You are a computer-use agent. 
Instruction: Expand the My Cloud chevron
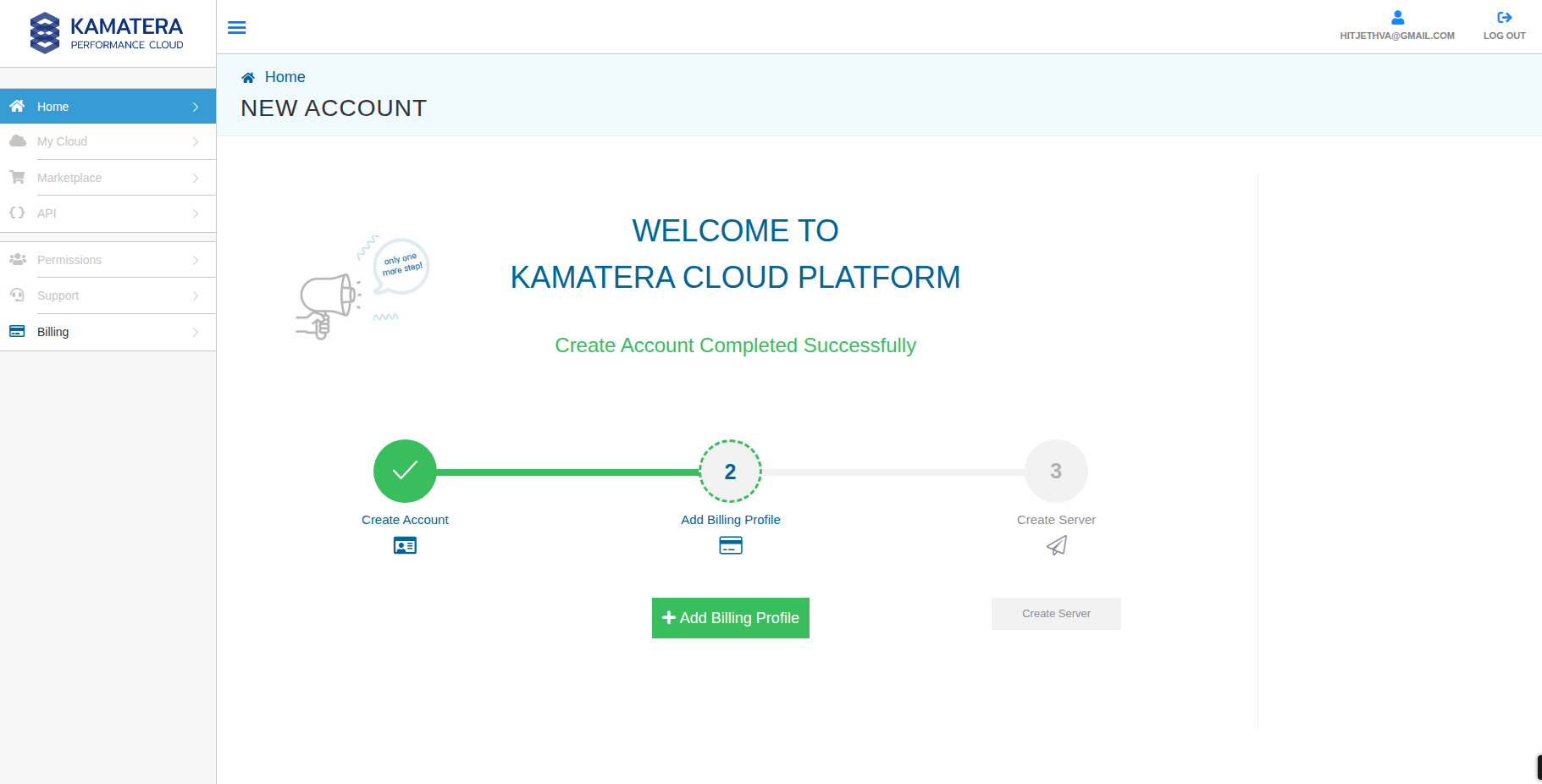click(x=196, y=141)
